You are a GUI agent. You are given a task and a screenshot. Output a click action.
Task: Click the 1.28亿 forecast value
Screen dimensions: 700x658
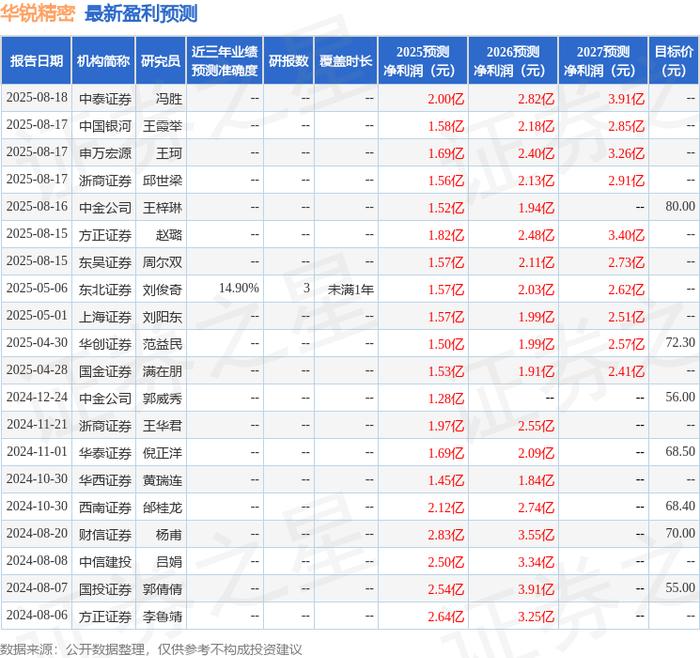446,398
